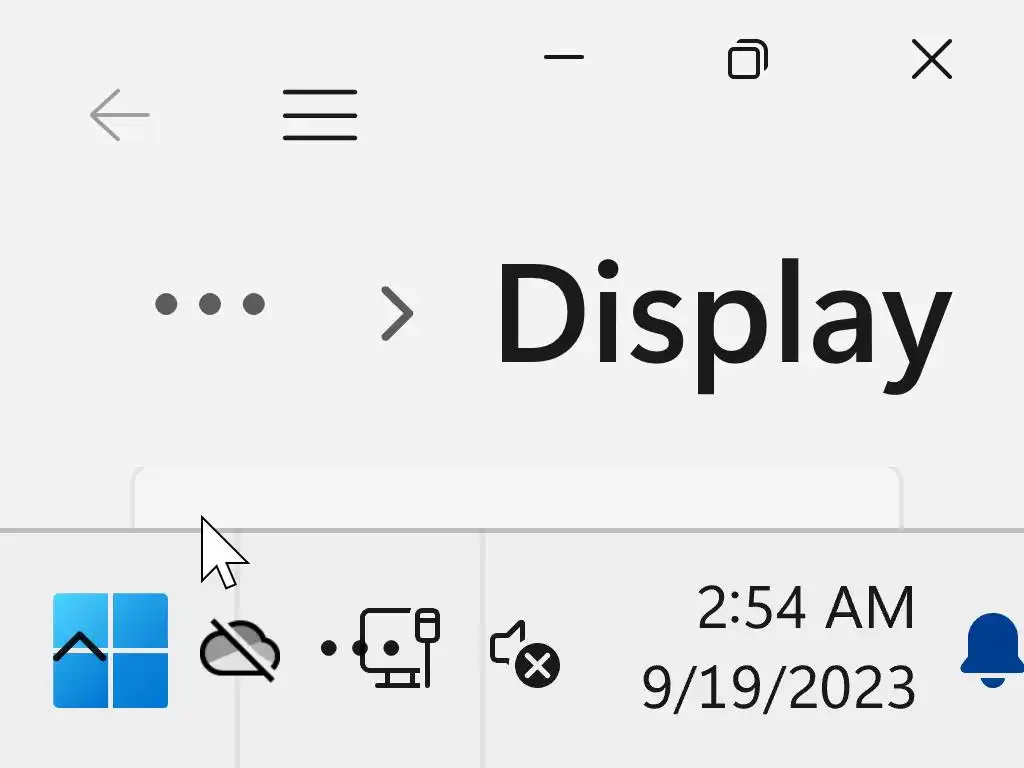Open the hamburger navigation menu

320,115
